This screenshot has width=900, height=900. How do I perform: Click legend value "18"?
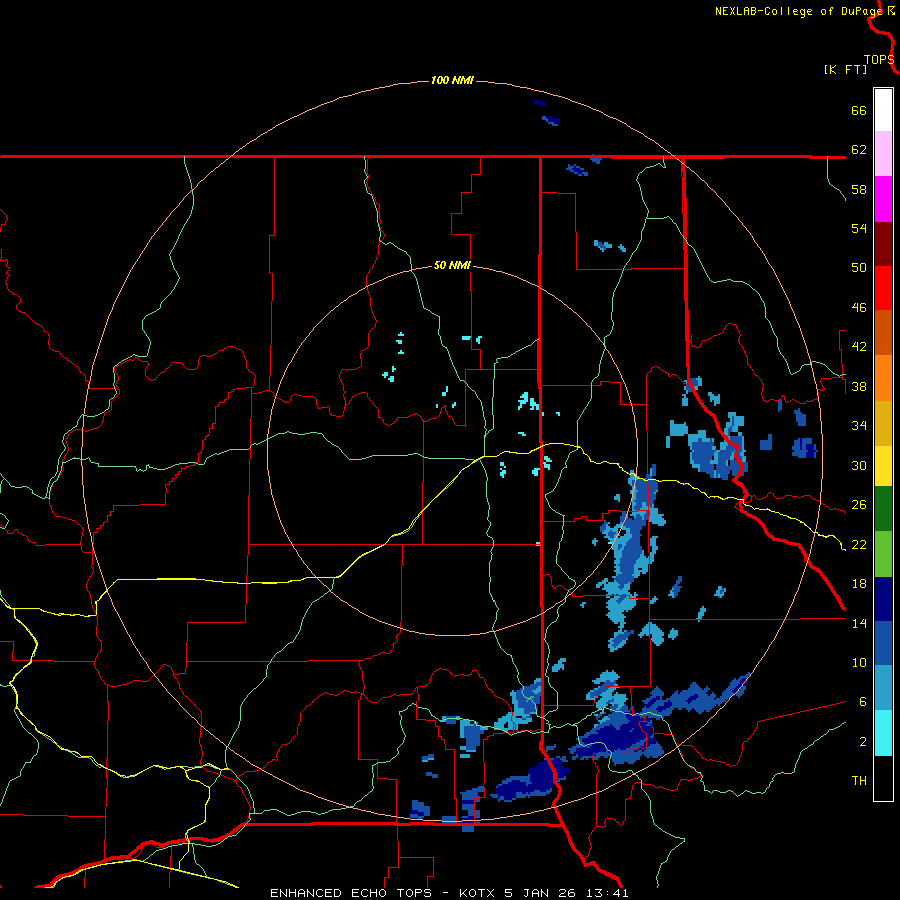point(859,584)
